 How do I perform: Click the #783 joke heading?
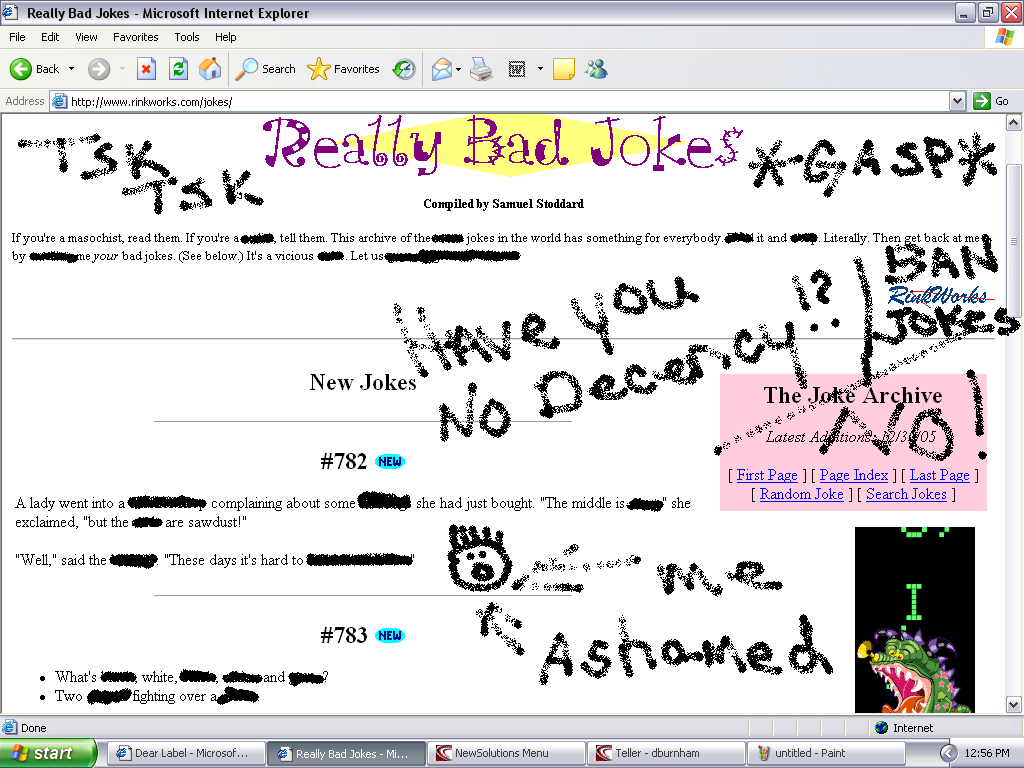[x=344, y=635]
